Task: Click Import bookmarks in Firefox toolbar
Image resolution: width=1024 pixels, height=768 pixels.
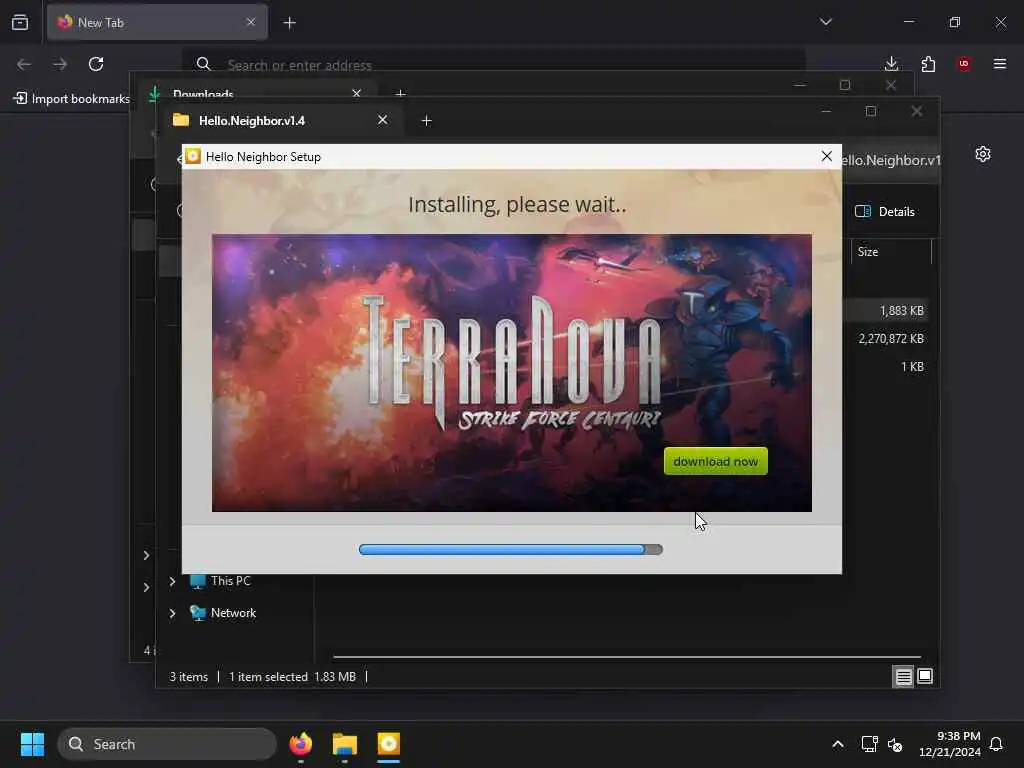Action: tap(72, 99)
